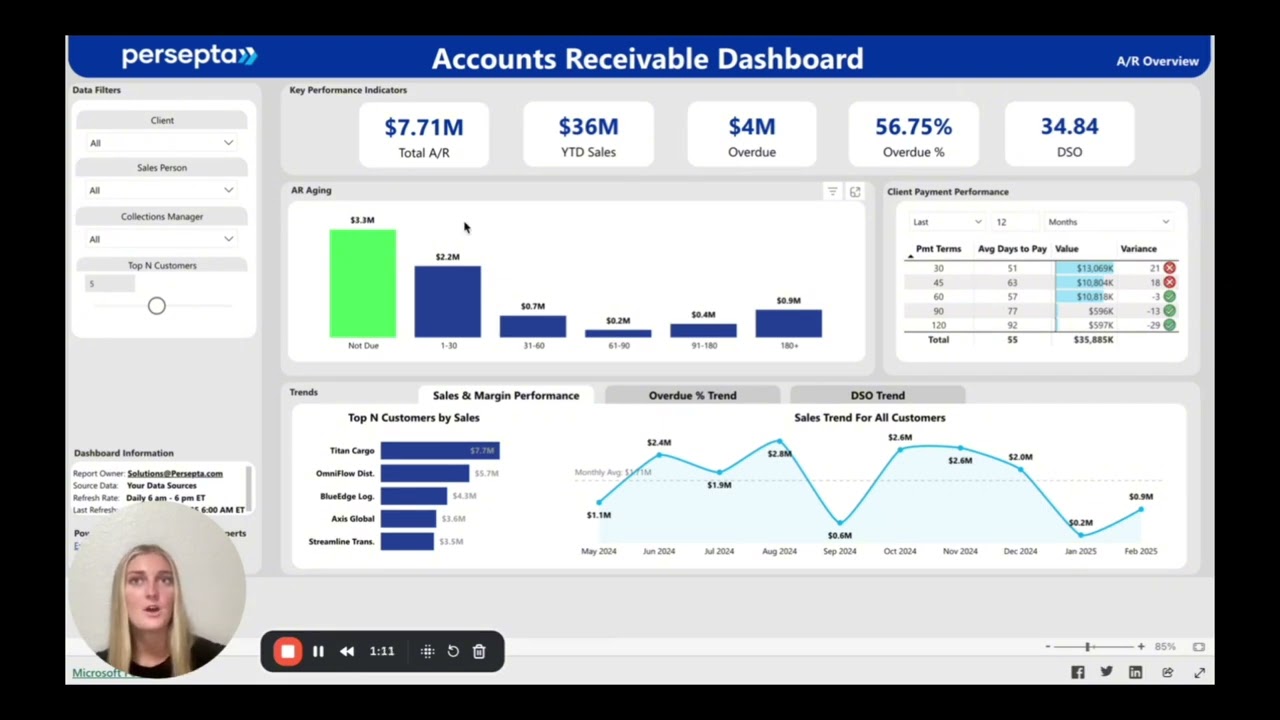
Task: Restart the recording with circular arrow icon
Action: point(453,651)
